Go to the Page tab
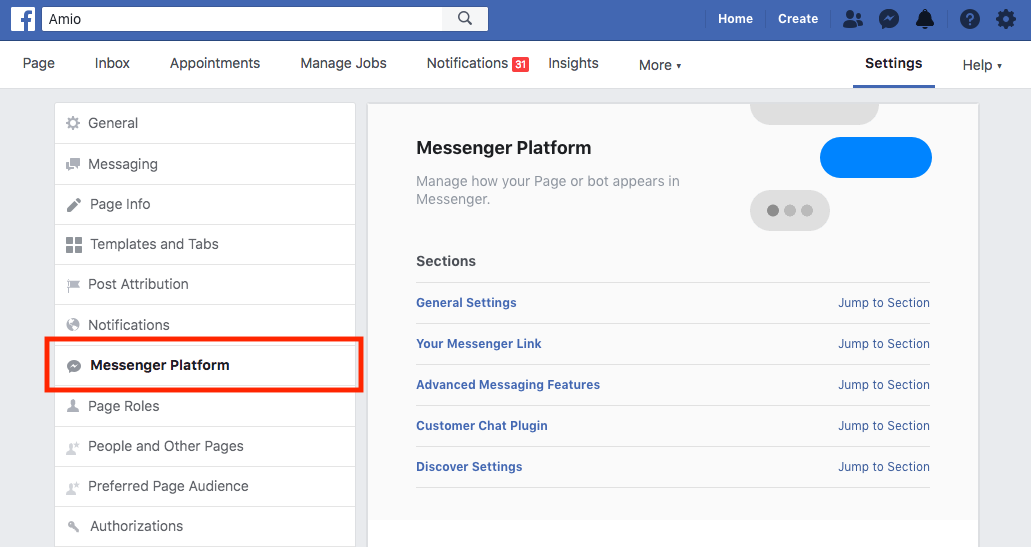Viewport: 1031px width, 547px height. pos(39,63)
